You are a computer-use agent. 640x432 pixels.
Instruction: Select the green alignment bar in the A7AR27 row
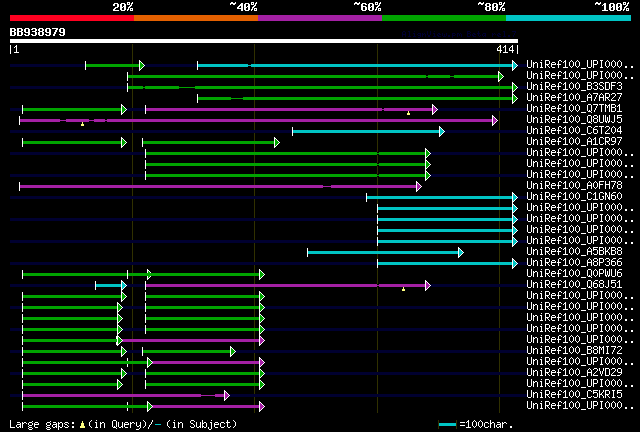click(358, 98)
